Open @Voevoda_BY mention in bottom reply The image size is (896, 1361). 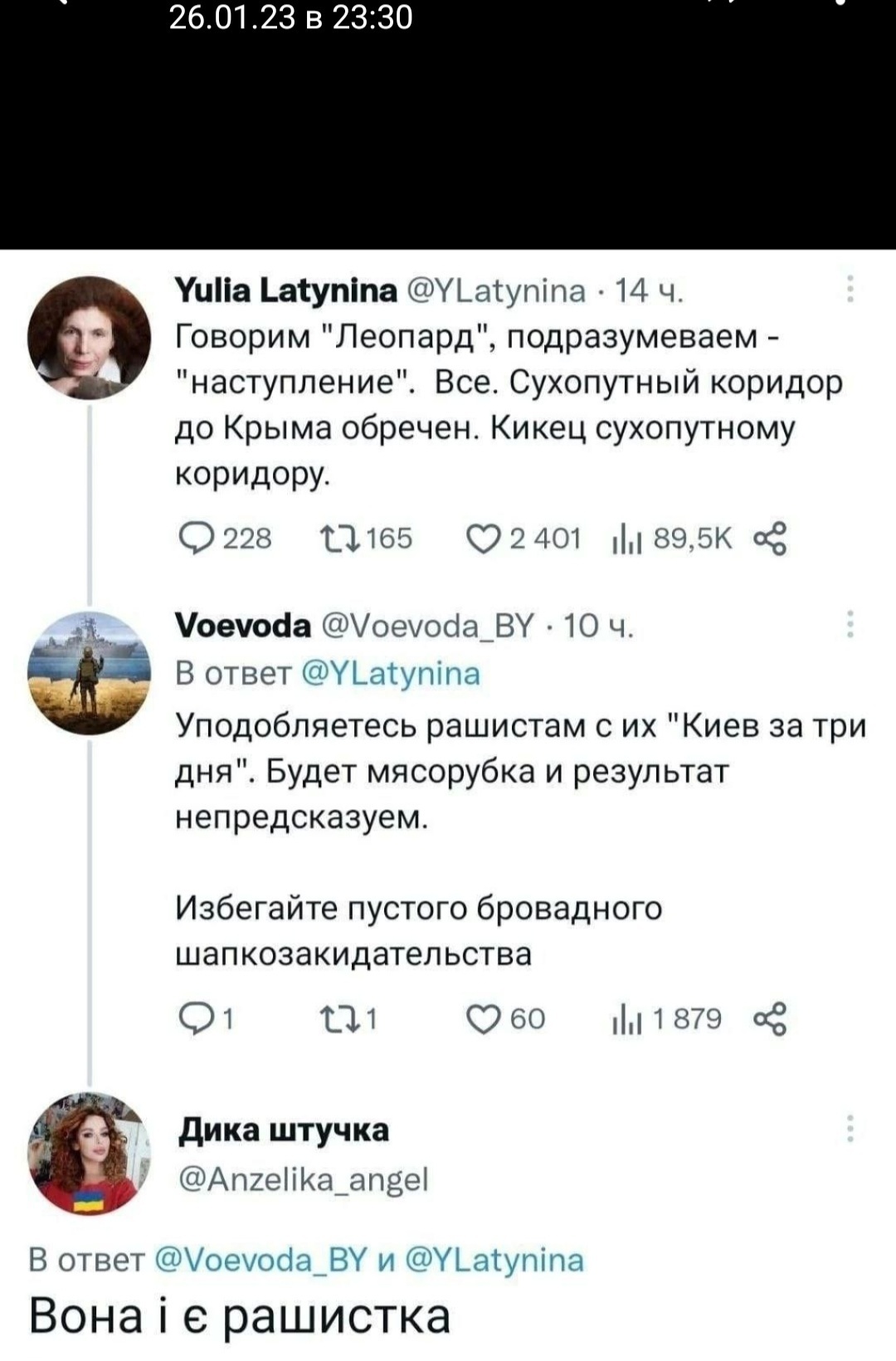click(x=261, y=1260)
